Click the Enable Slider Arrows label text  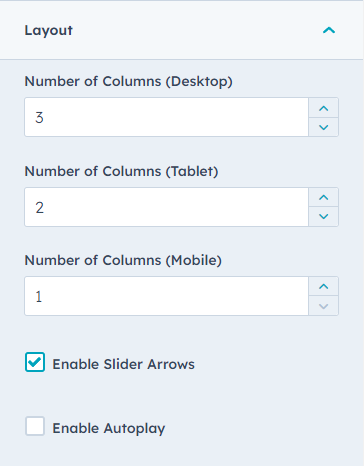pyautogui.click(x=123, y=364)
